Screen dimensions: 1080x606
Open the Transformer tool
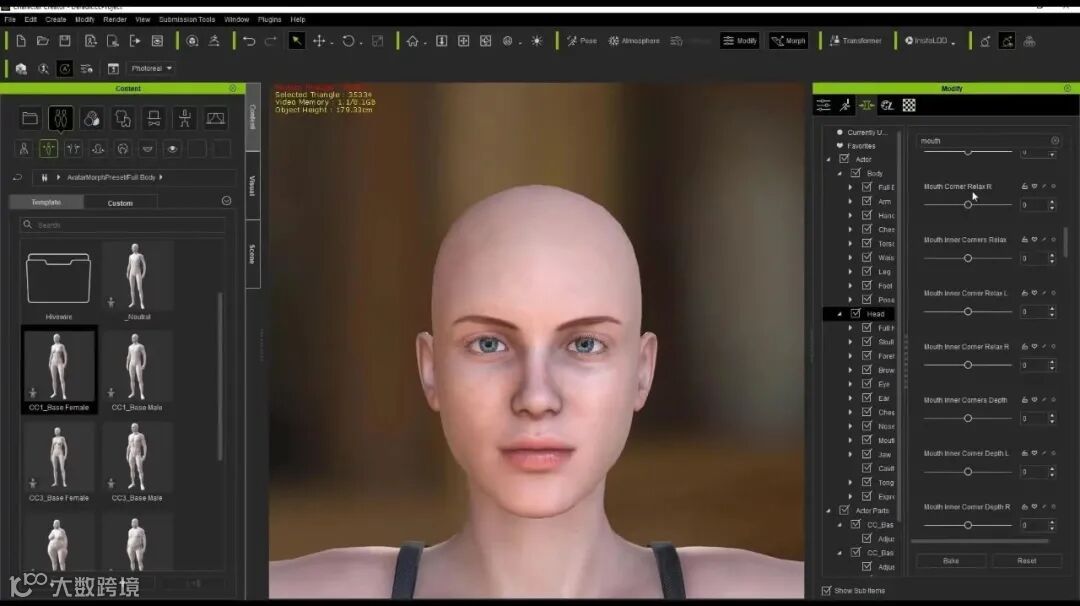855,41
